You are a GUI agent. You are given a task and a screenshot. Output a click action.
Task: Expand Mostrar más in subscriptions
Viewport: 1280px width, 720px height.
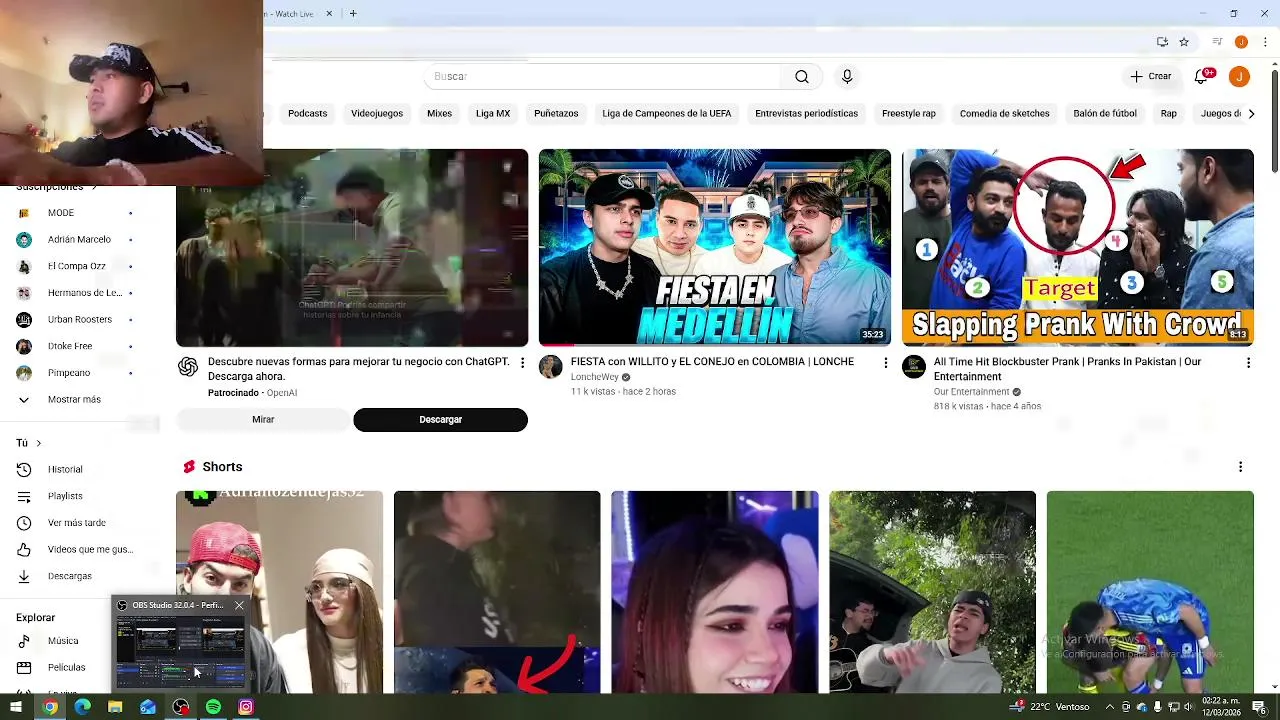(74, 400)
